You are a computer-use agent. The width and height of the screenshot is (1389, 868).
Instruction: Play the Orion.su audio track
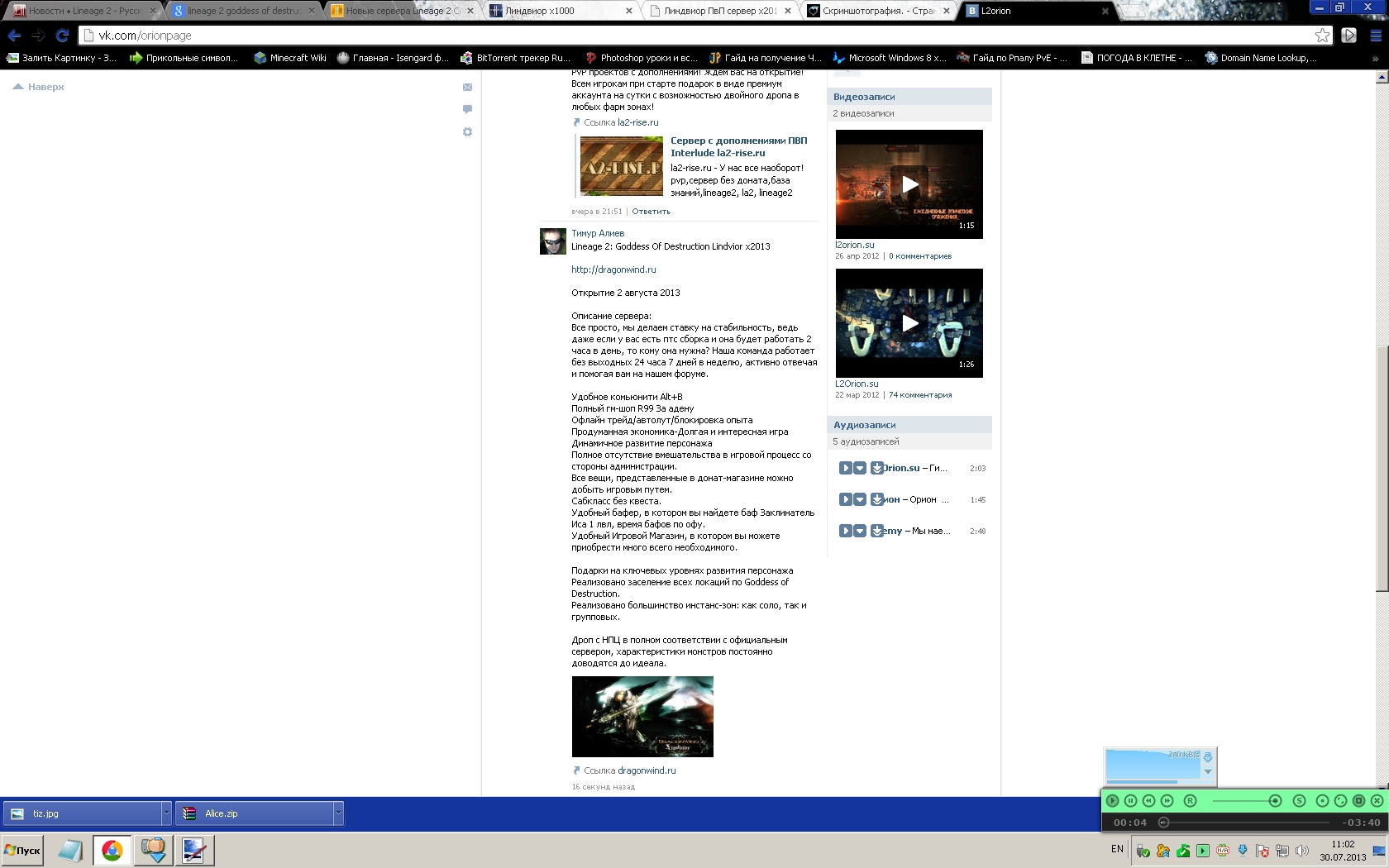coord(845,468)
